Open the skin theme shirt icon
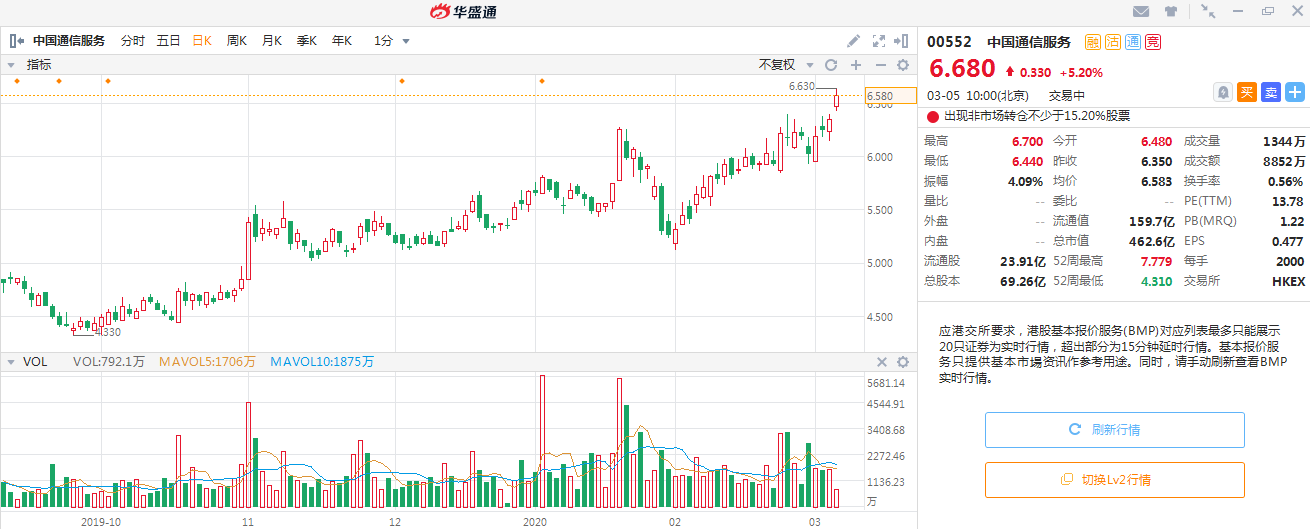This screenshot has width=1310, height=529. coord(1170,12)
